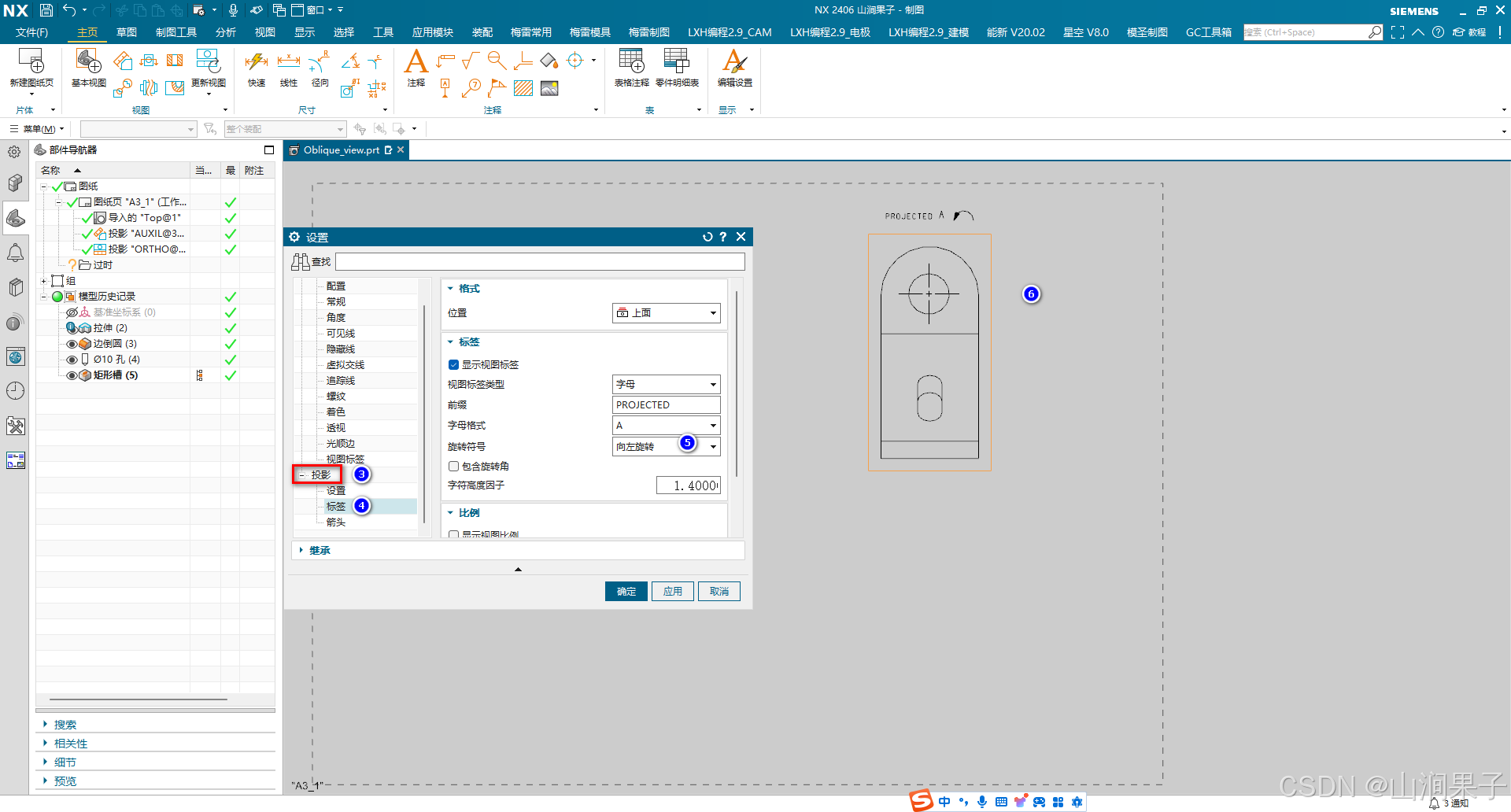Toggle the checkmark of 投影 "AUXIL@3" view
This screenshot has height=812, width=1511.
[x=87, y=234]
